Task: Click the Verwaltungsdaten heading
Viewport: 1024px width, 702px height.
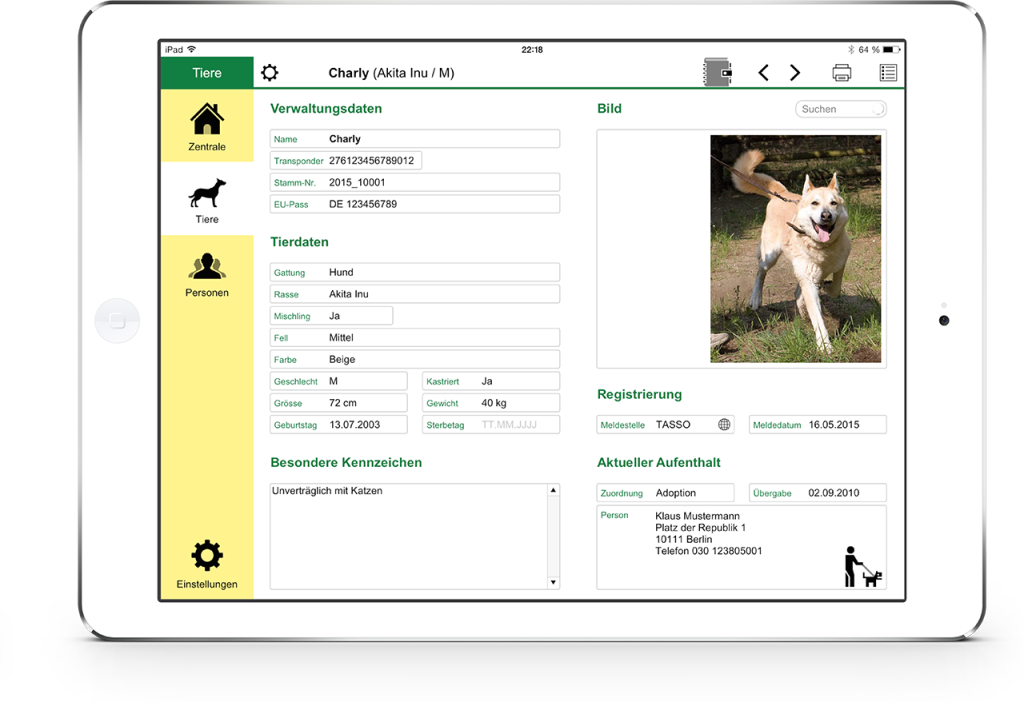Action: pyautogui.click(x=326, y=109)
